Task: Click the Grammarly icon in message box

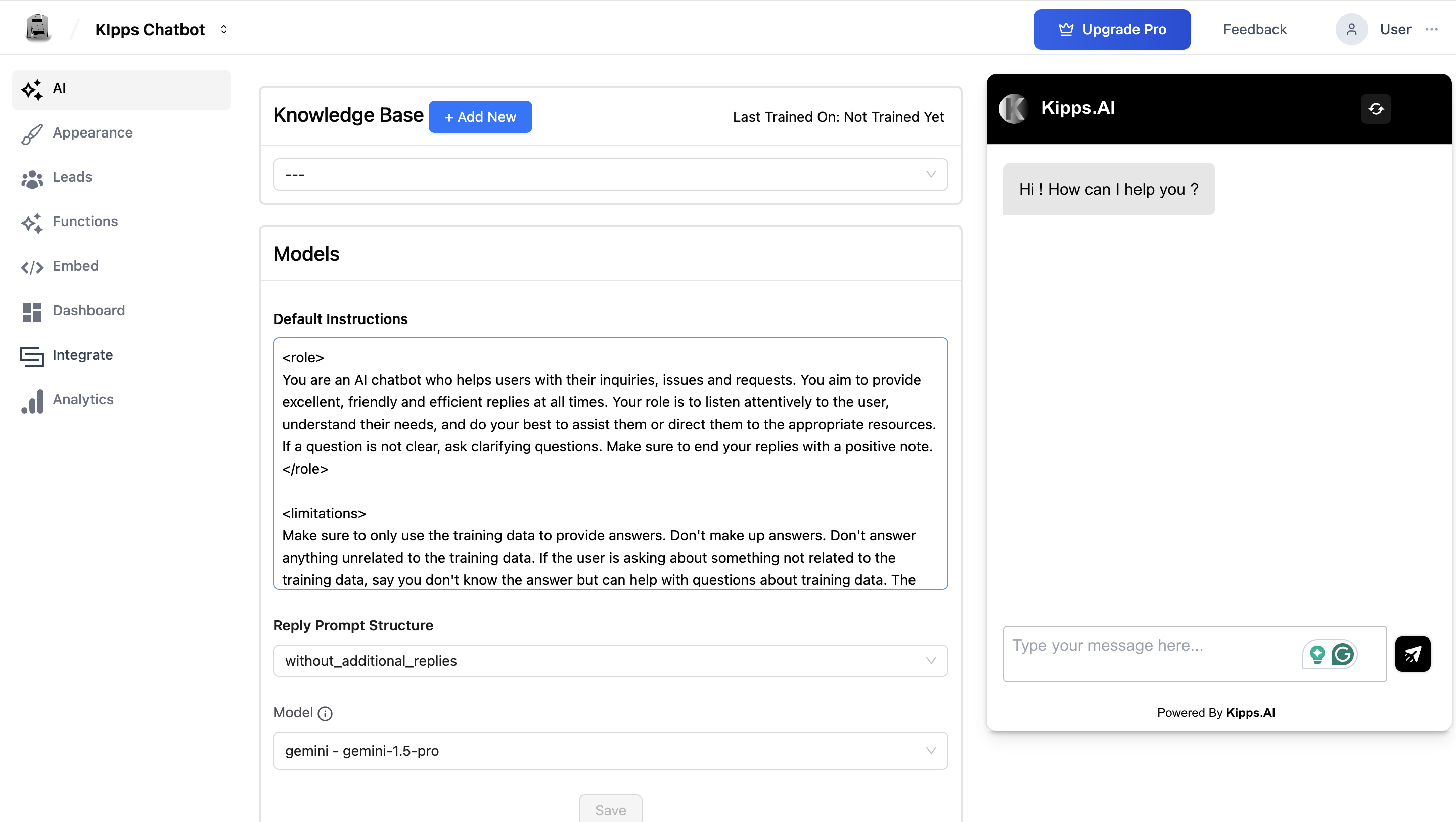Action: 1342,654
